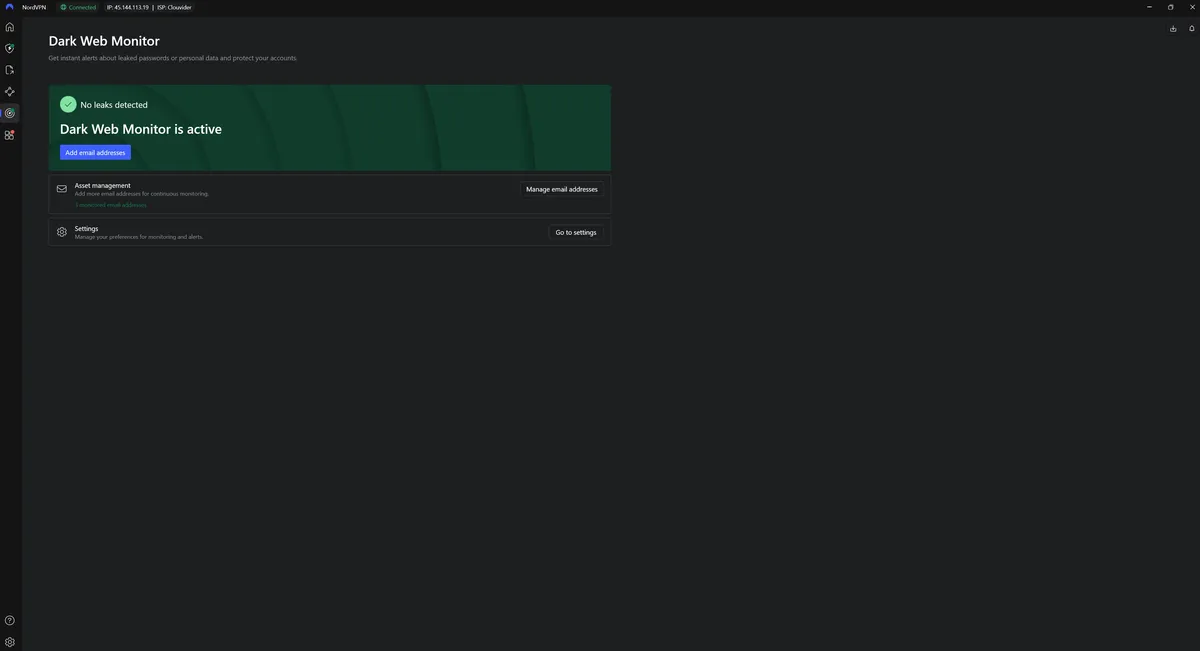1200x651 pixels.
Task: Click the 'Asset management' row title
Action: coord(102,185)
